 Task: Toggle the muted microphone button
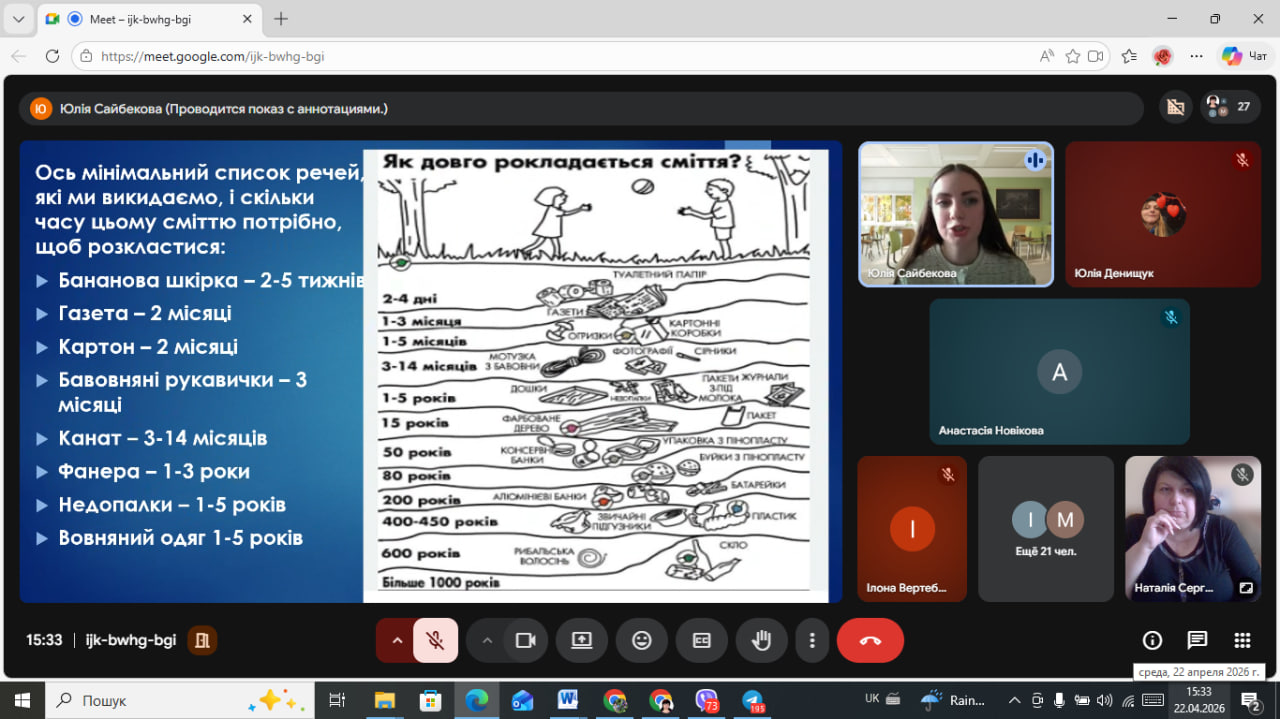point(435,641)
